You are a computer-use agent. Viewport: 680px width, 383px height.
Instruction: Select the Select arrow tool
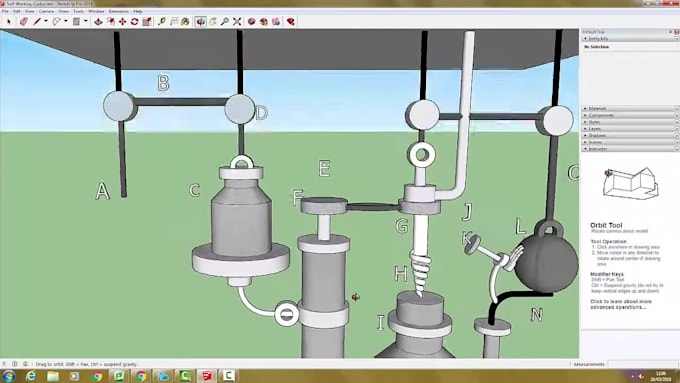(9, 21)
